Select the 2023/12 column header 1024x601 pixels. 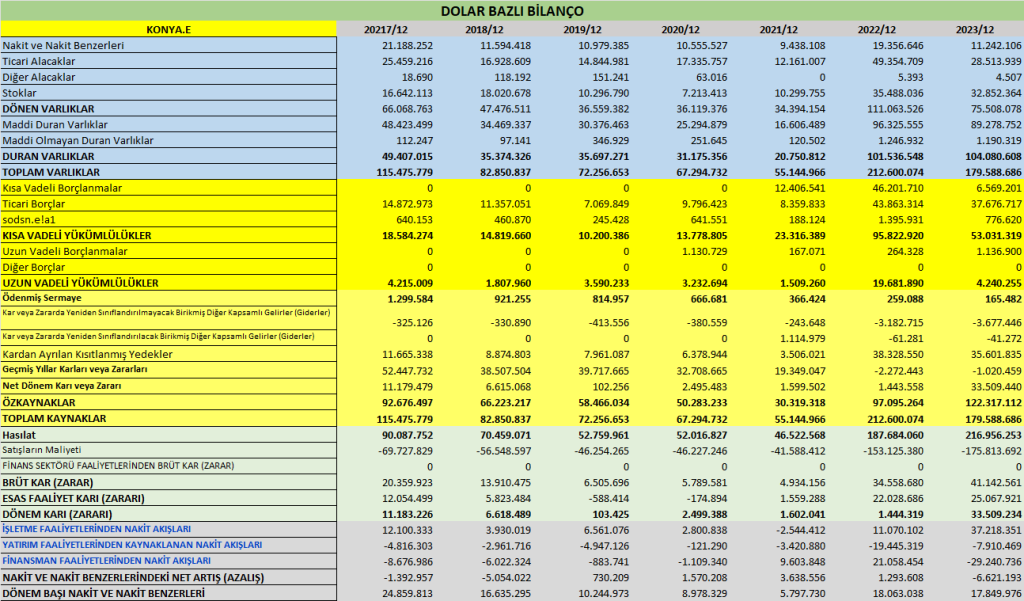(974, 29)
